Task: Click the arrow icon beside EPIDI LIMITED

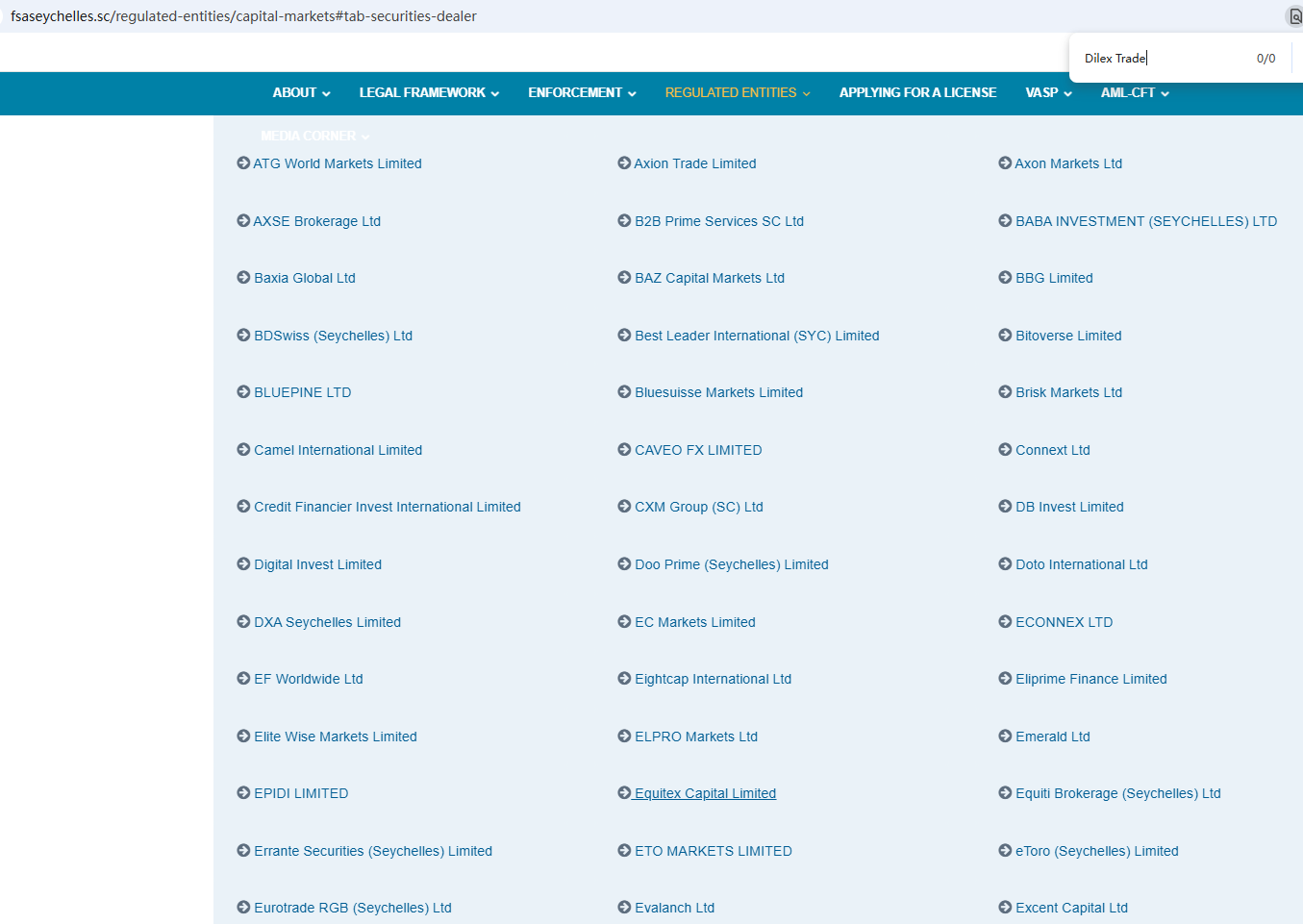Action: 243,793
